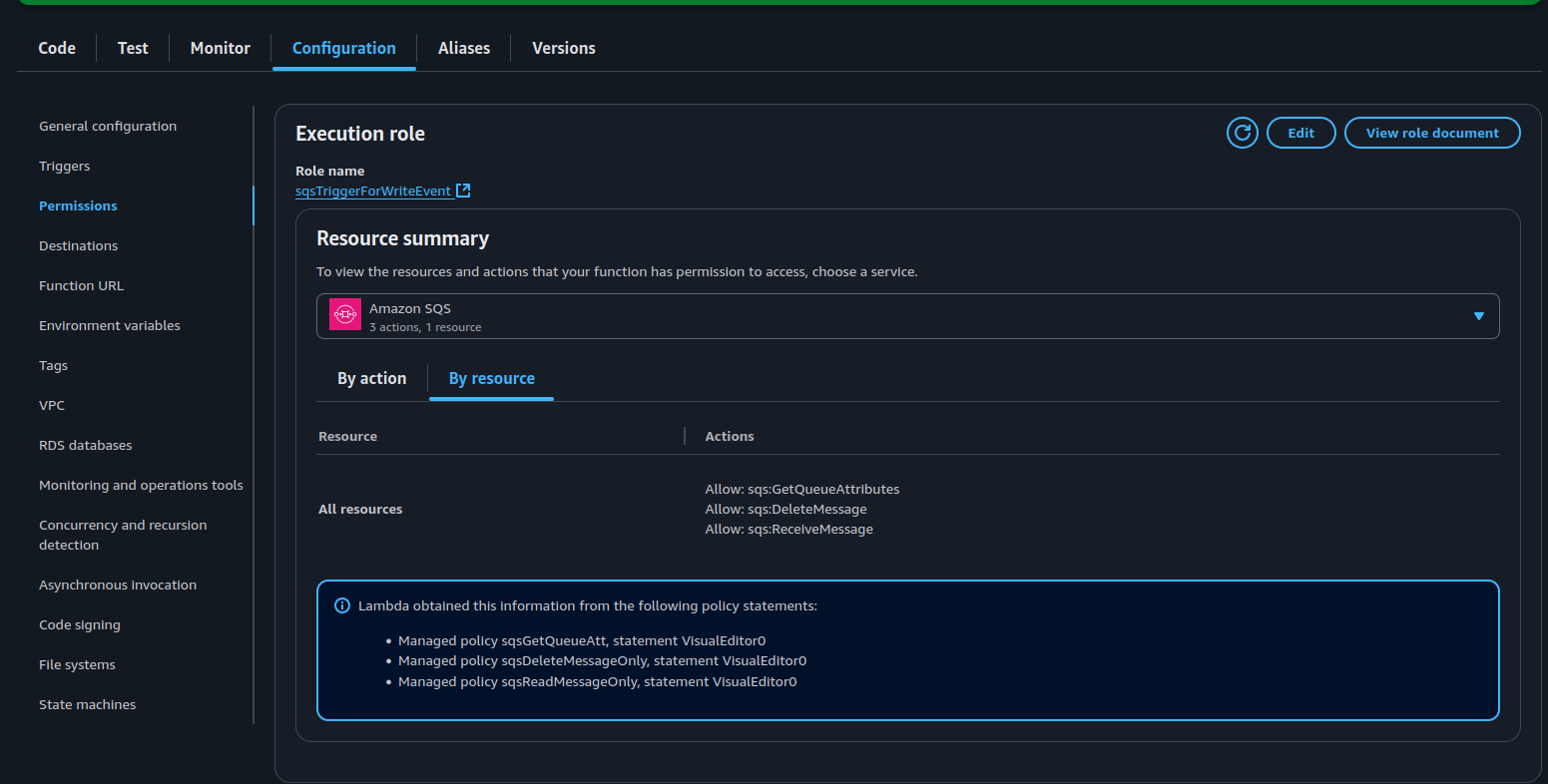1548x784 pixels.
Task: Switch to the By action tab
Action: (x=371, y=379)
